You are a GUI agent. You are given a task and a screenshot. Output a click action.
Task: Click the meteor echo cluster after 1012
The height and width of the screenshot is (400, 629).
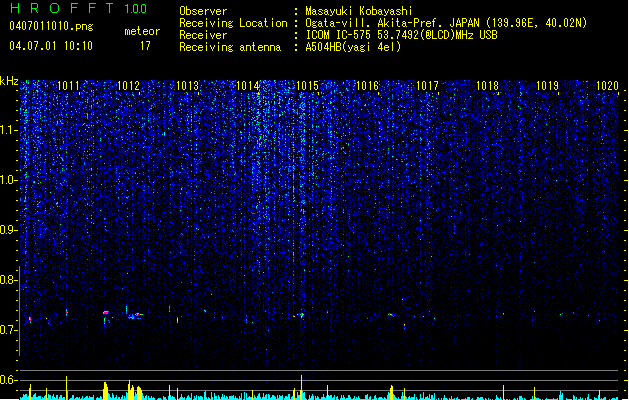pyautogui.click(x=134, y=316)
